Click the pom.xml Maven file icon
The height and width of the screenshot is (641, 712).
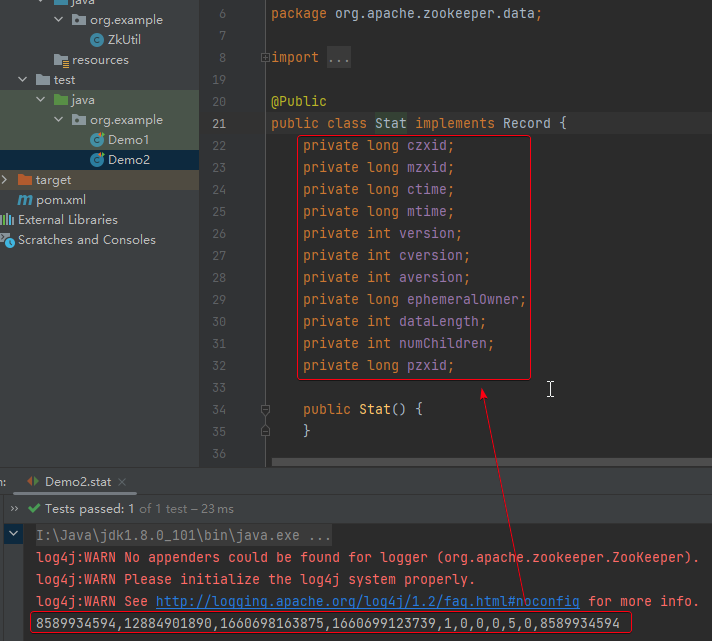pos(25,200)
